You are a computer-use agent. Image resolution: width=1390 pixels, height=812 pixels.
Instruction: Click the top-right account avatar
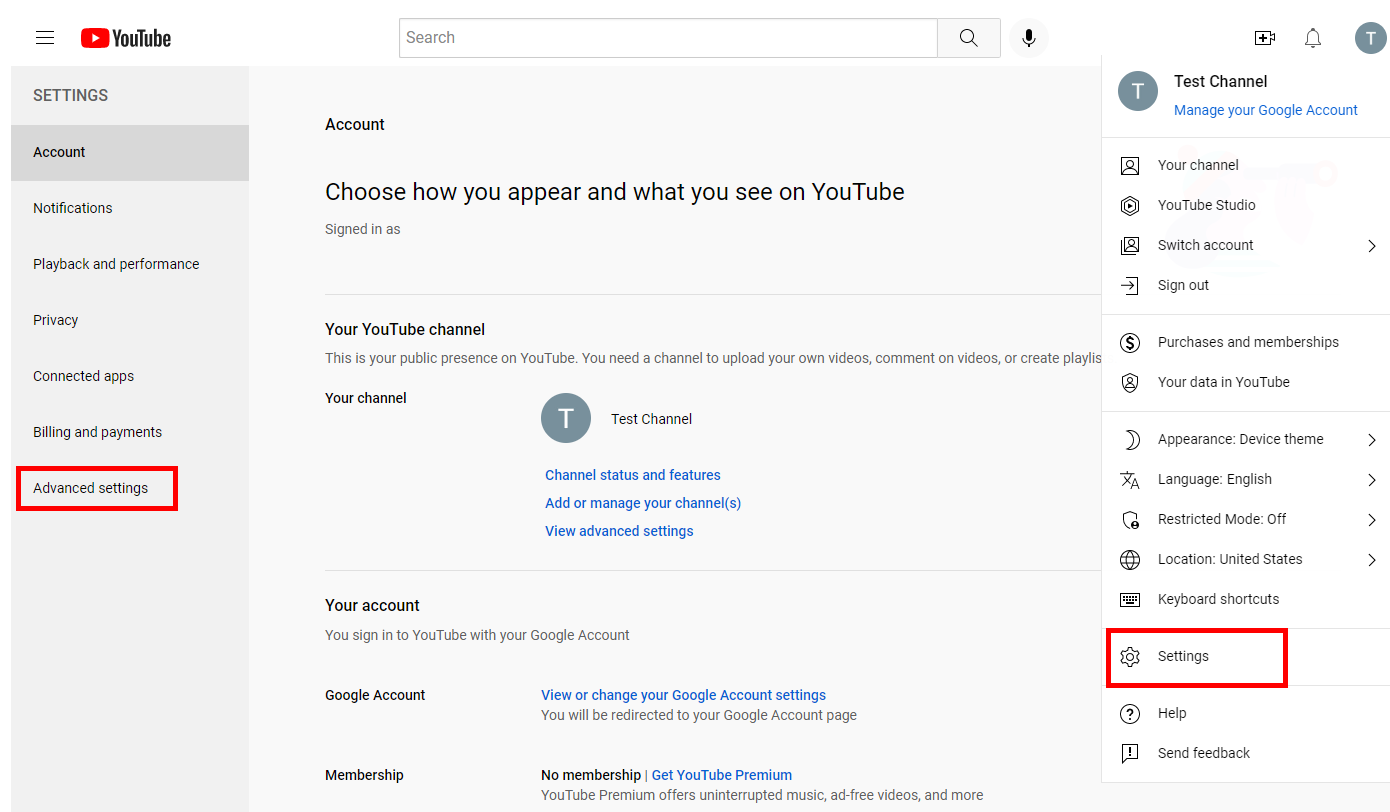click(1370, 38)
